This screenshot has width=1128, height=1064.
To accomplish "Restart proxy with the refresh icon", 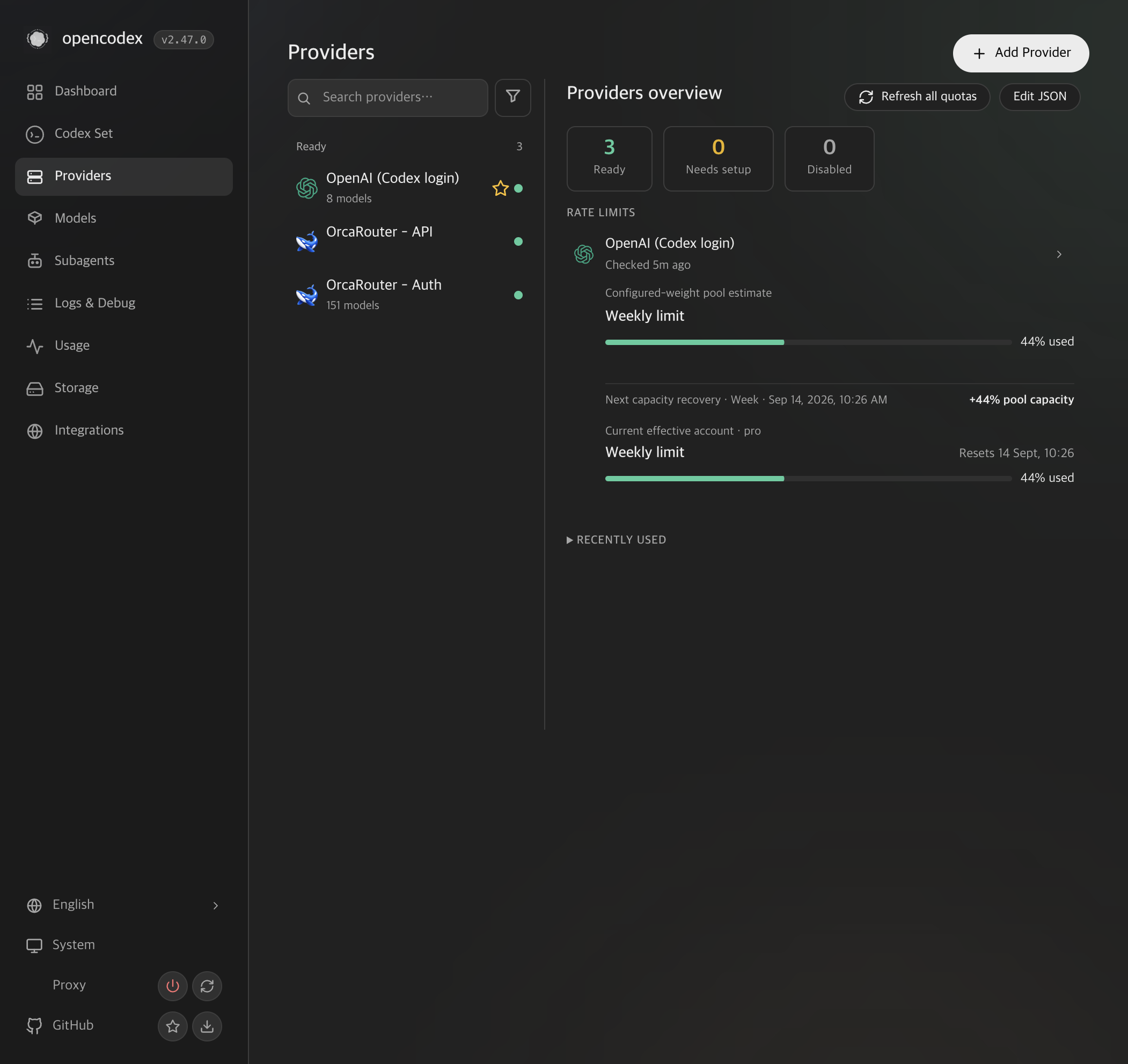I will click(x=207, y=986).
